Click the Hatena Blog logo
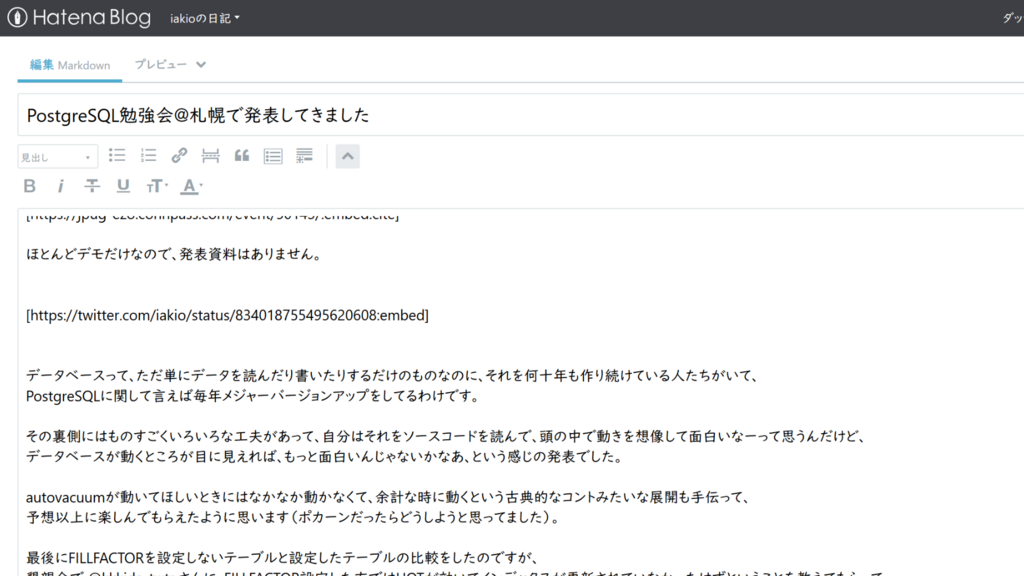The width and height of the screenshot is (1024, 576). [x=78, y=17]
